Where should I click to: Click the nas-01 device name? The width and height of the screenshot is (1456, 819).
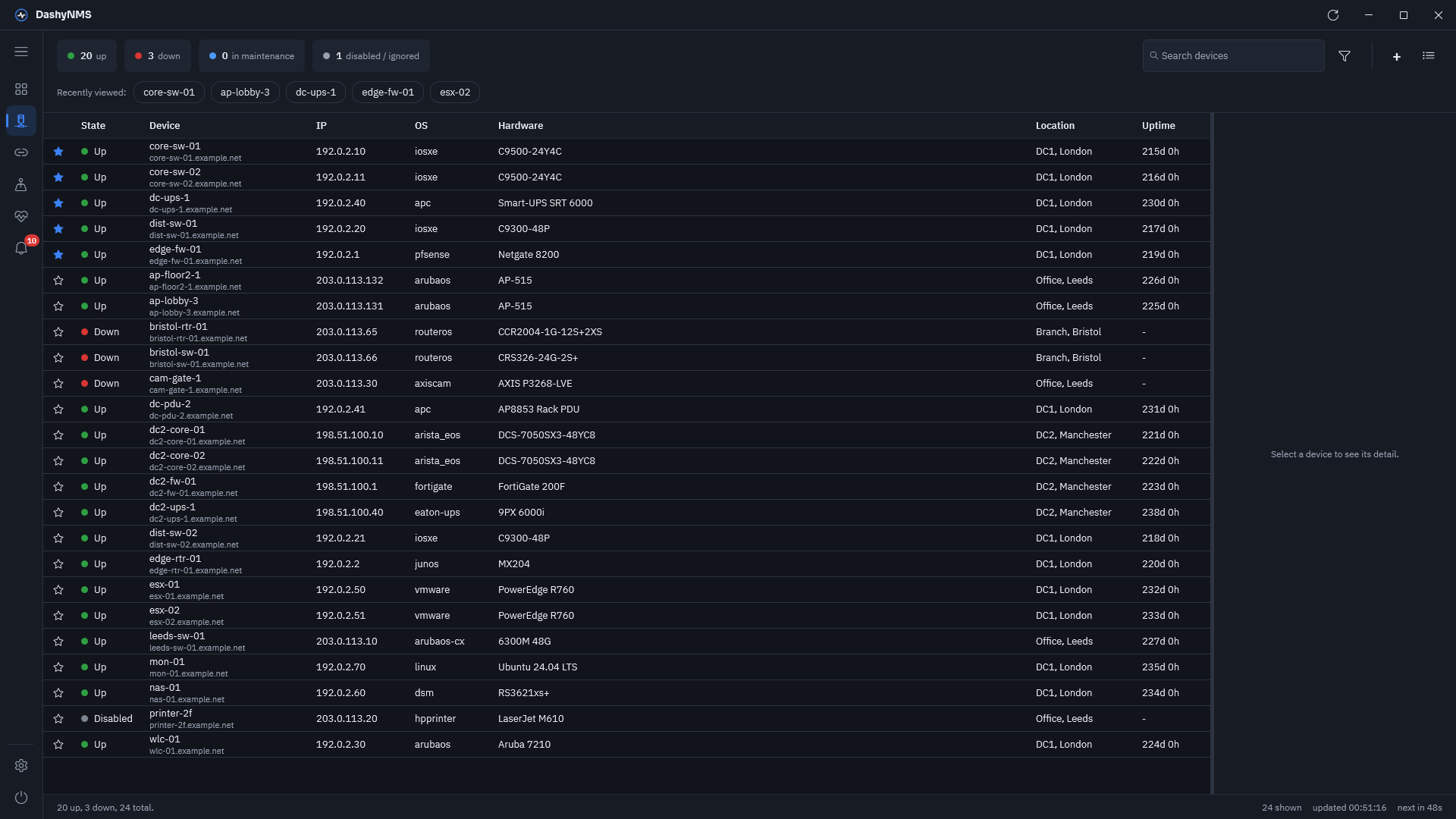[x=165, y=688]
